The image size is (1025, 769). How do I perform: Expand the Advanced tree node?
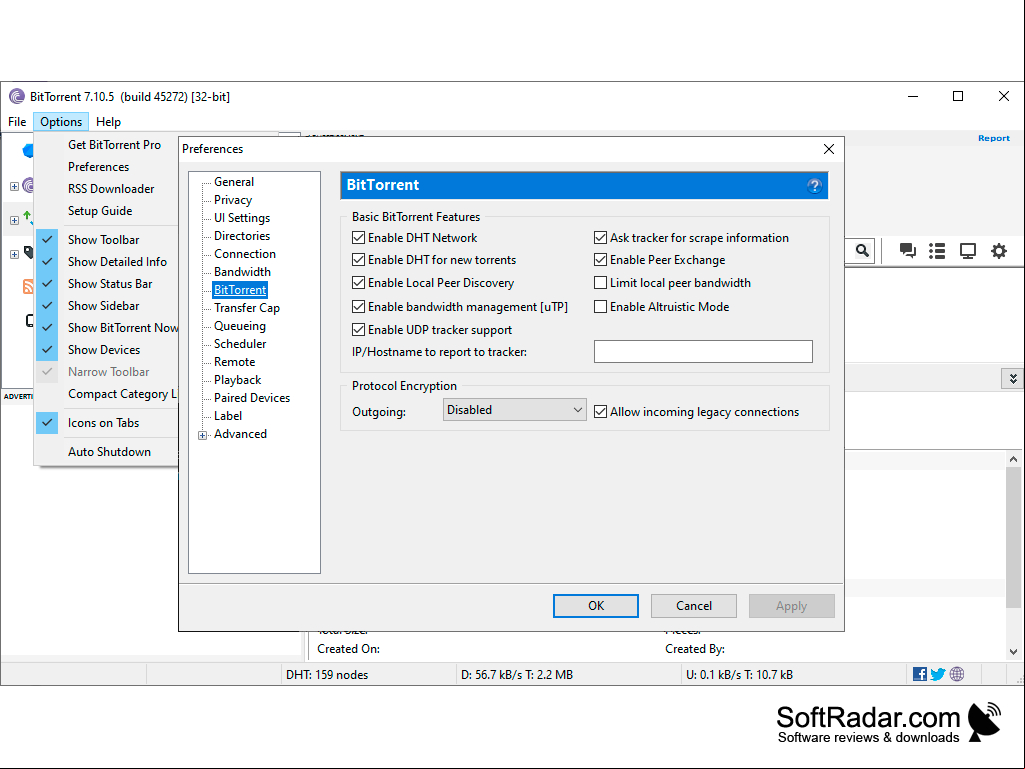[203, 435]
